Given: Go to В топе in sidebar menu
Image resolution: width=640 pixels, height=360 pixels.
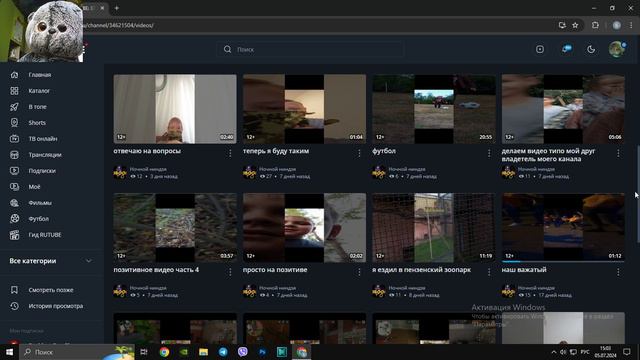Looking at the screenshot, I should tap(38, 107).
